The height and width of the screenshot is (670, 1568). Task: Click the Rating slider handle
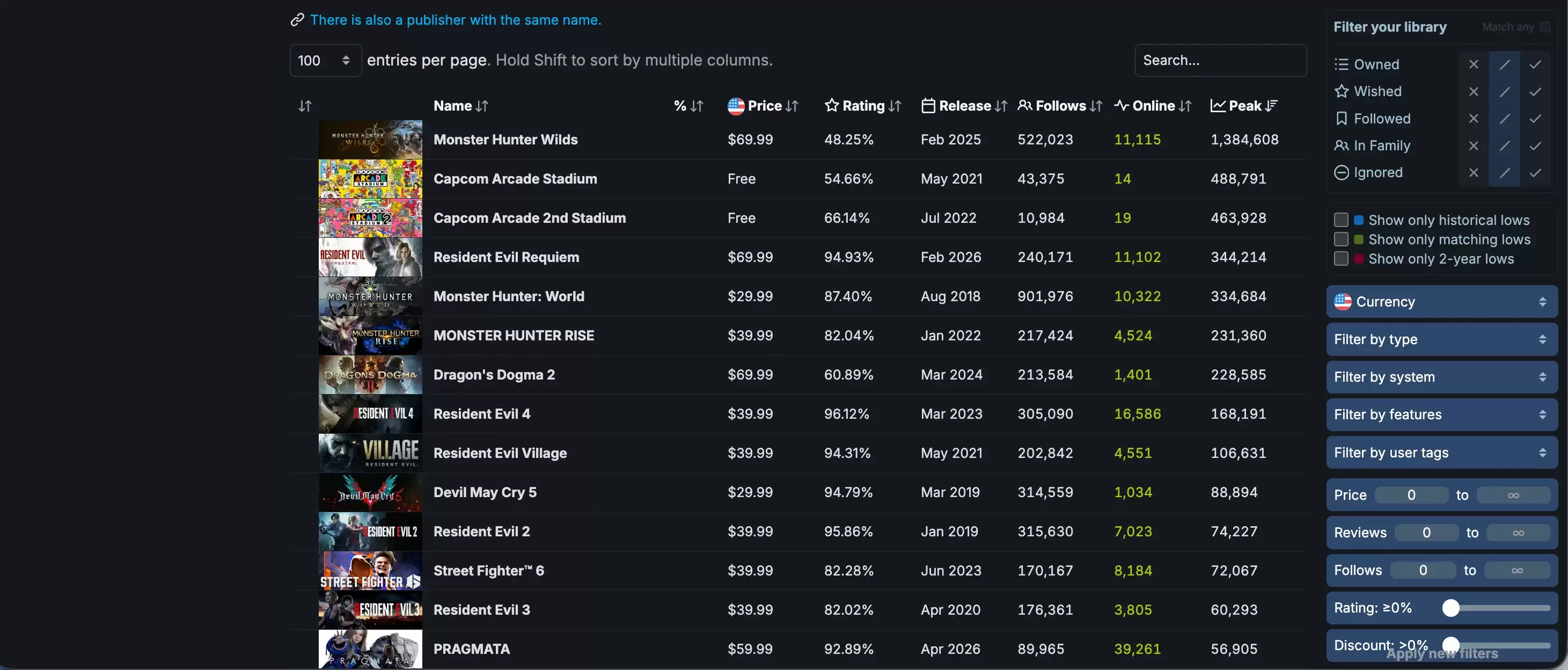click(x=1451, y=608)
